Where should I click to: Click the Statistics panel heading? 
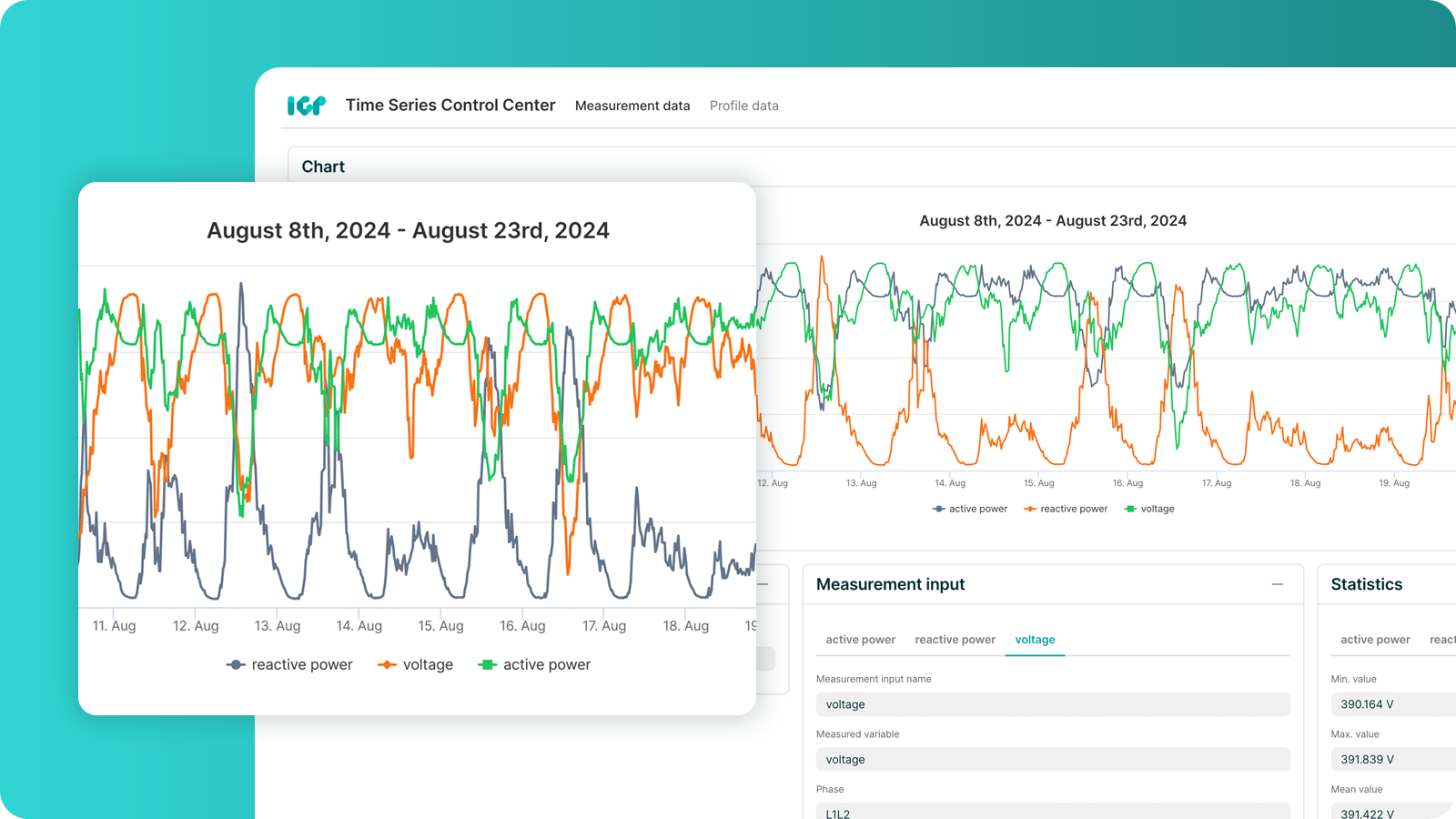click(1367, 584)
